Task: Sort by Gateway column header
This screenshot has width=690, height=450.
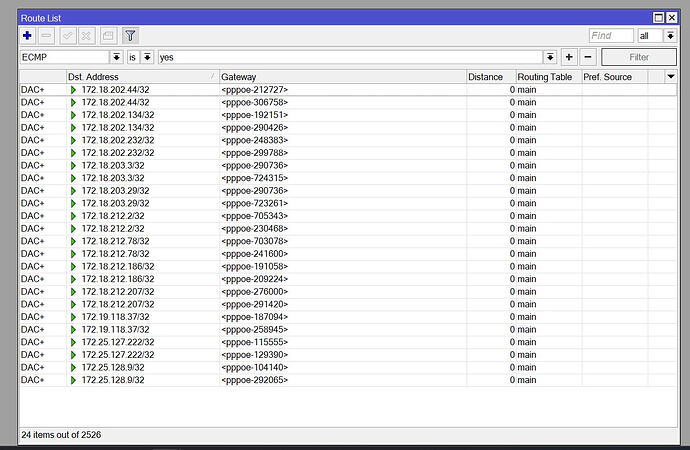Action: pyautogui.click(x=343, y=77)
